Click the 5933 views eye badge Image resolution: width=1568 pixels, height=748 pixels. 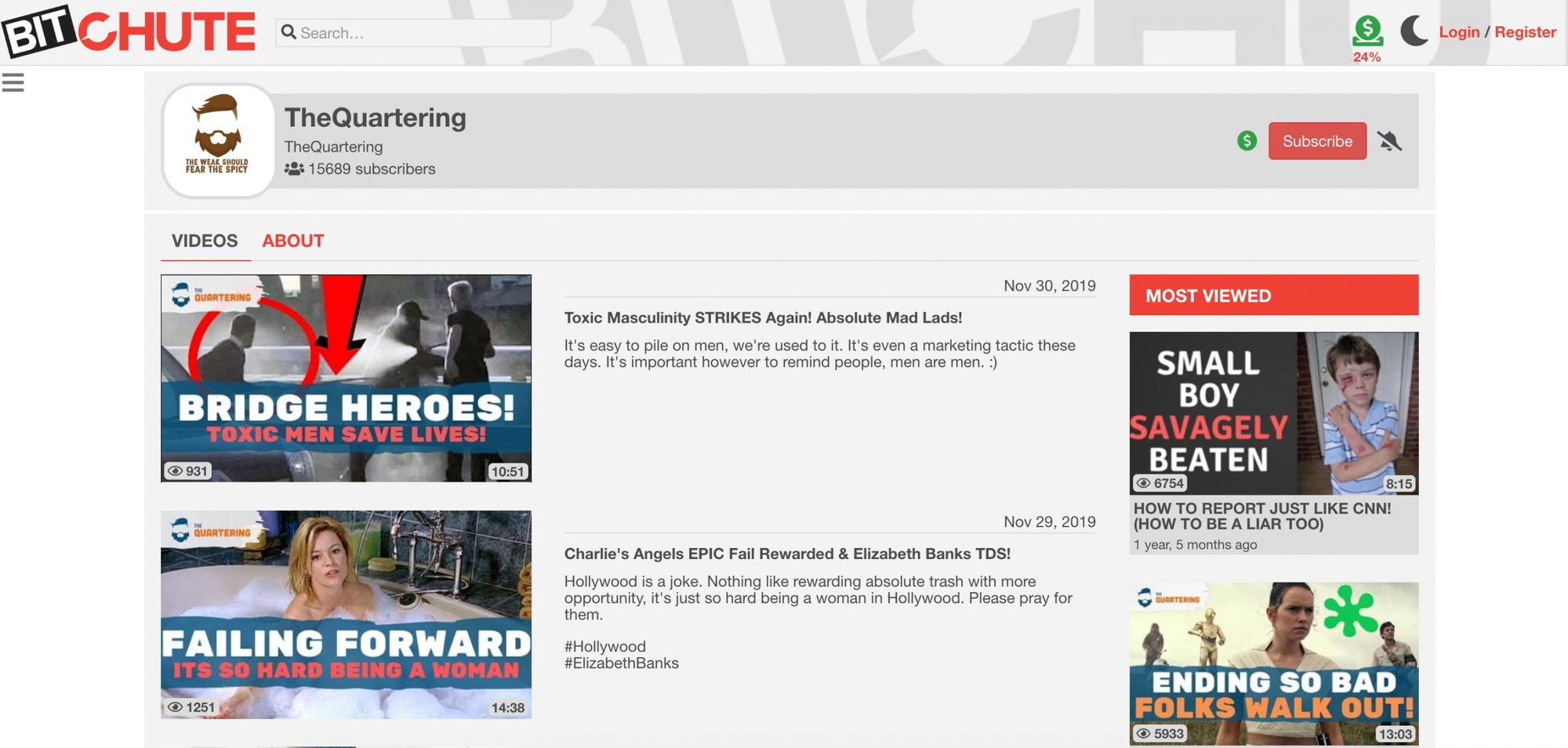point(1160,734)
